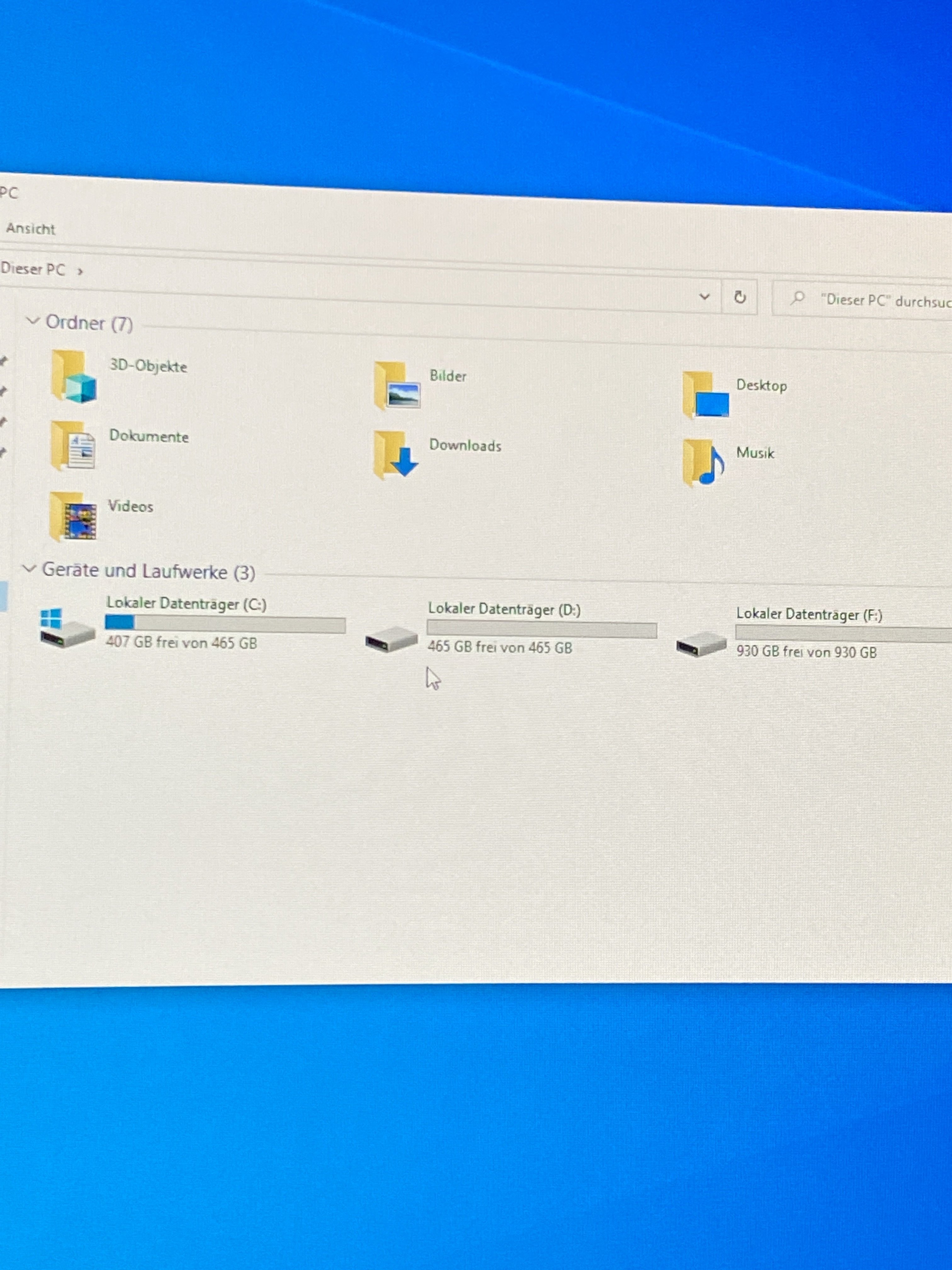The width and height of the screenshot is (952, 1270).
Task: Collapse the Geräte und Laufwerke section
Action: click(29, 569)
